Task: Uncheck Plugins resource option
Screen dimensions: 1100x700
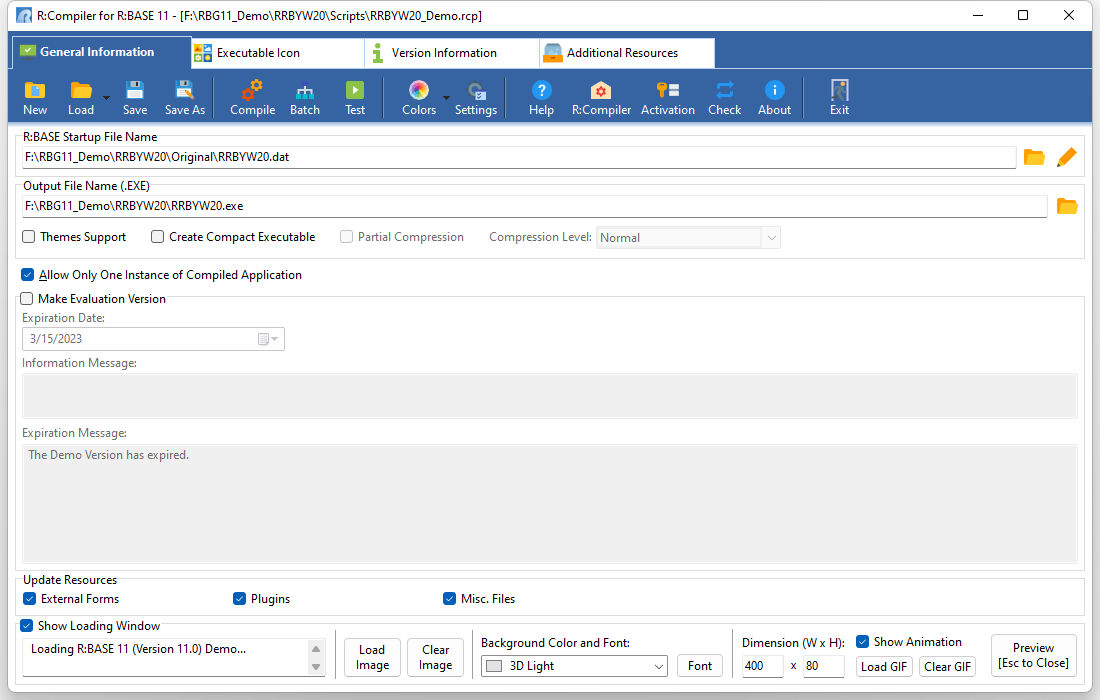Action: [239, 599]
